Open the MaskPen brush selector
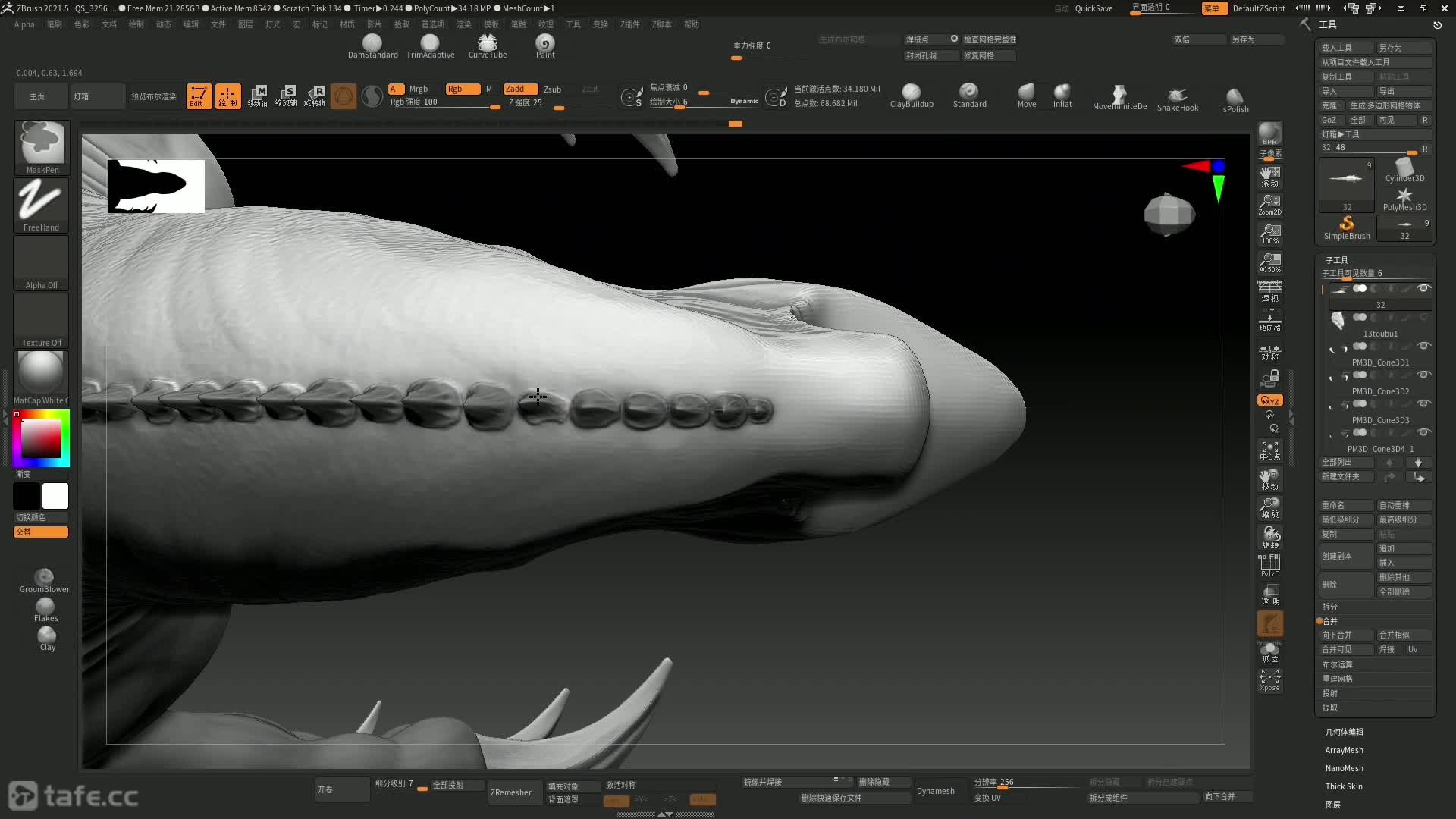 pyautogui.click(x=42, y=147)
